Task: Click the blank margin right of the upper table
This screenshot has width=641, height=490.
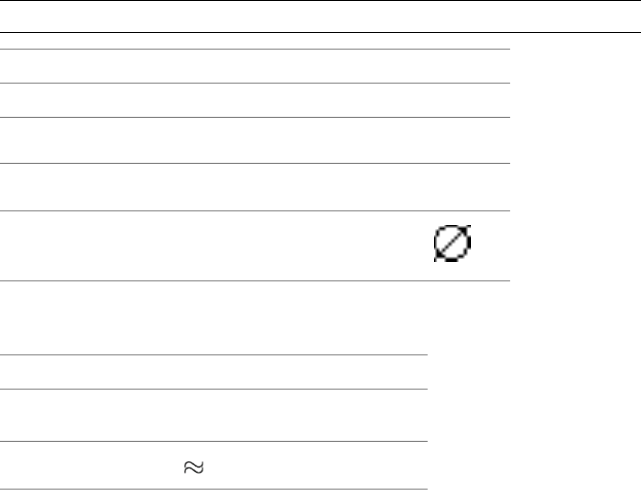Action: (x=575, y=160)
